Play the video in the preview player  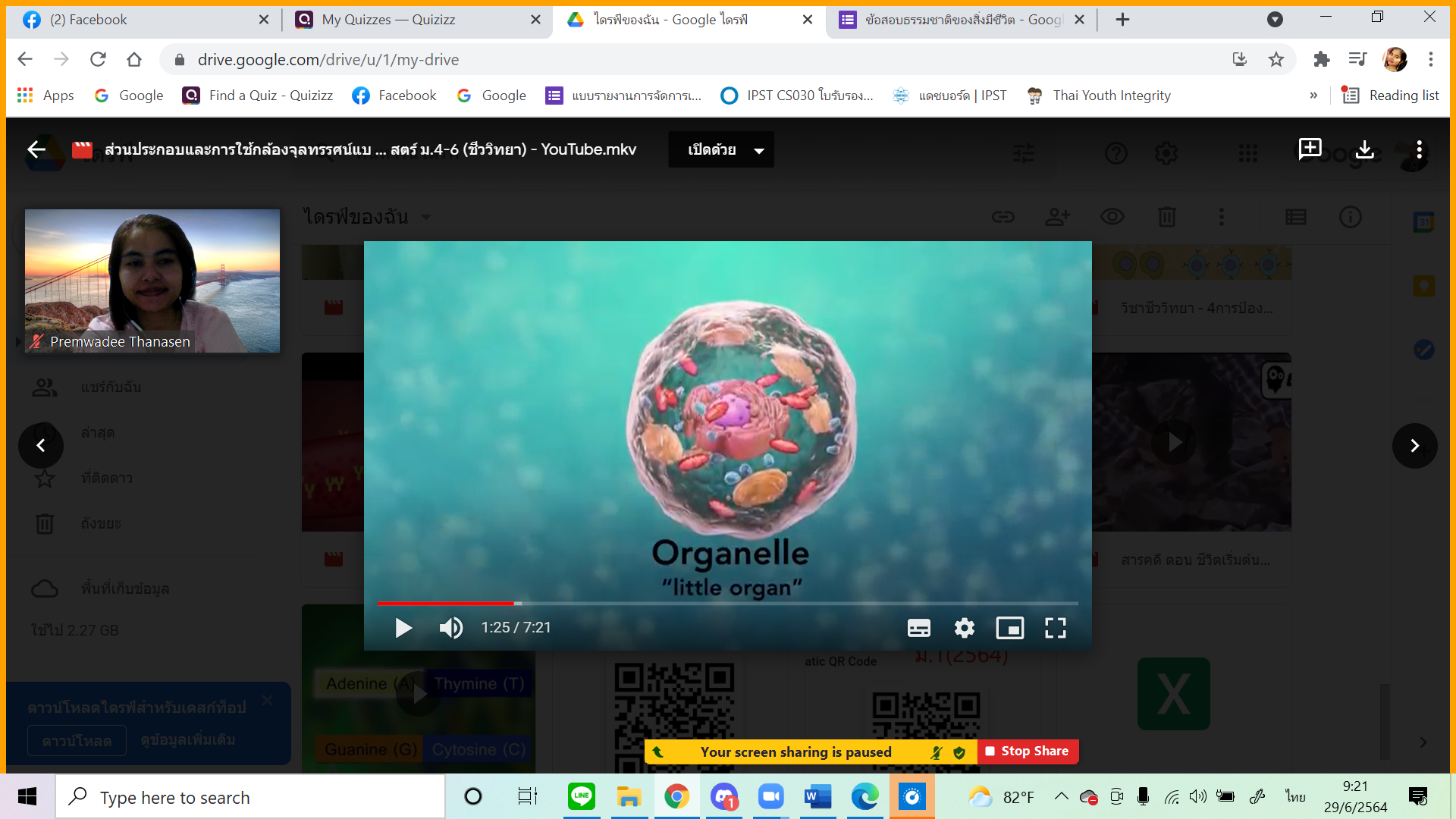tap(403, 628)
